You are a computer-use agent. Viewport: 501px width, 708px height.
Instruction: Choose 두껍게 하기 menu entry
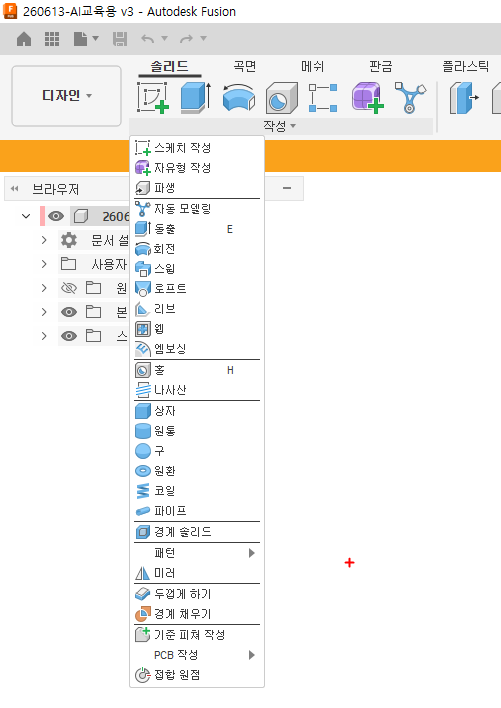[x=197, y=594]
